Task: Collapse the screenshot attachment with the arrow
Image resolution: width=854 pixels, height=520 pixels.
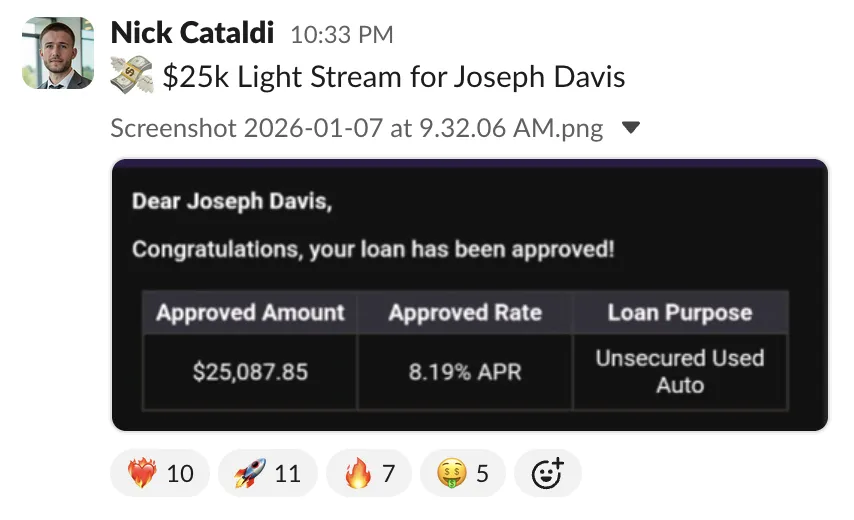Action: point(631,127)
